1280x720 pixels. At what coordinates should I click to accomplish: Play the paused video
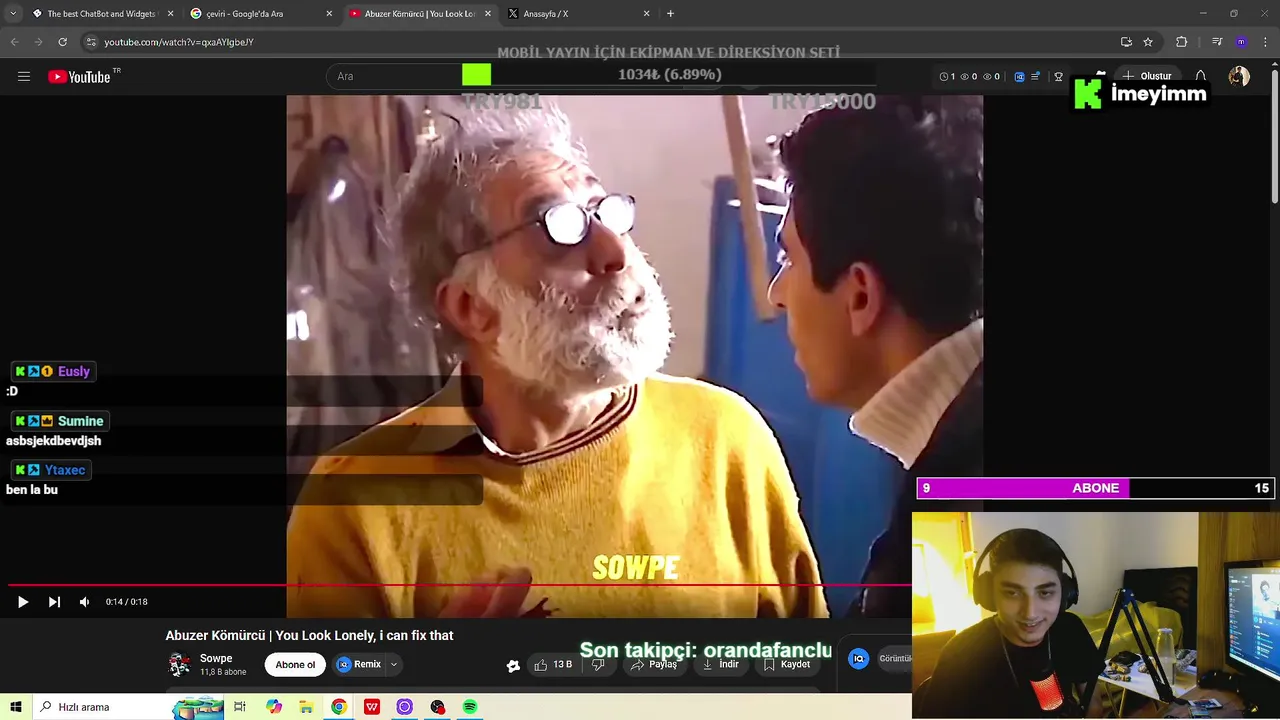tap(22, 602)
